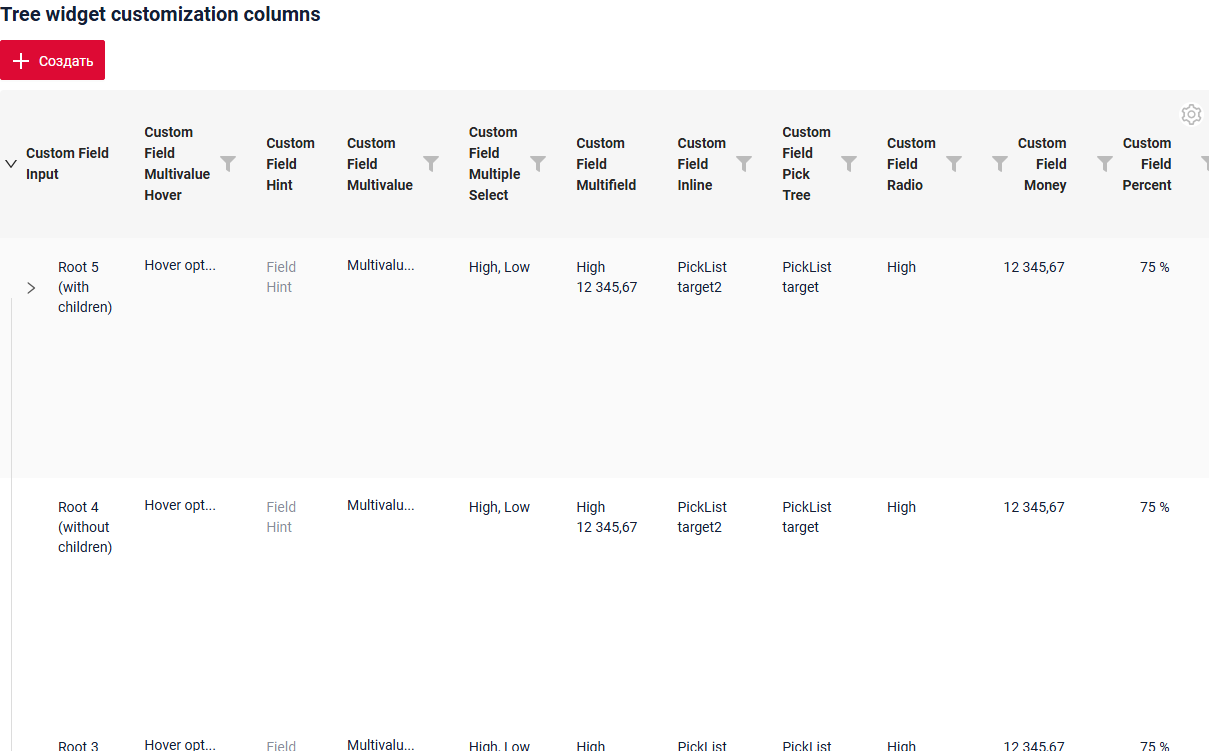The width and height of the screenshot is (1209, 751).
Task: Filter the Custom Field Pick Tree column
Action: click(x=849, y=163)
